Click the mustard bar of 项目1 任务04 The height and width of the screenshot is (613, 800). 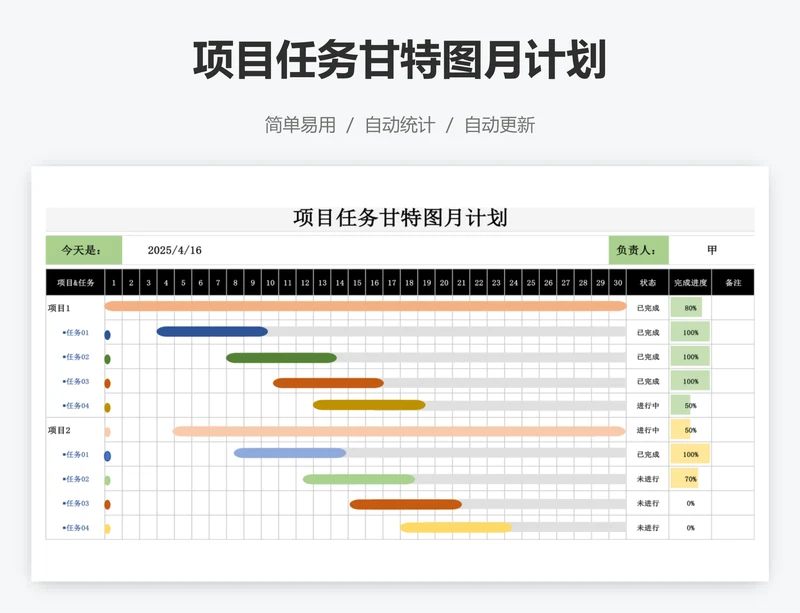pos(369,405)
